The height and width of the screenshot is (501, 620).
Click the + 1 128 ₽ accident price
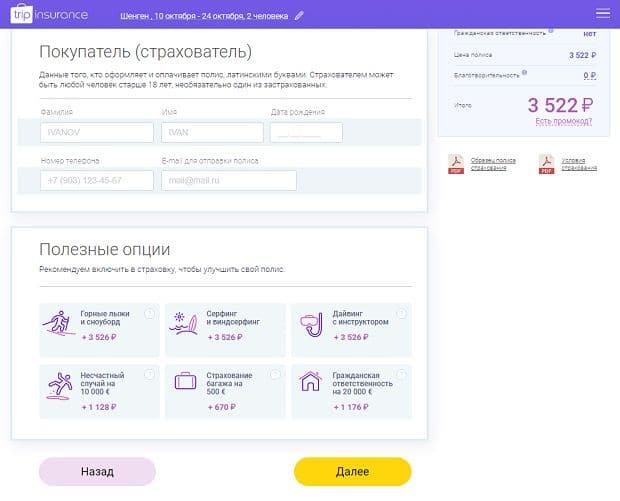pos(99,407)
